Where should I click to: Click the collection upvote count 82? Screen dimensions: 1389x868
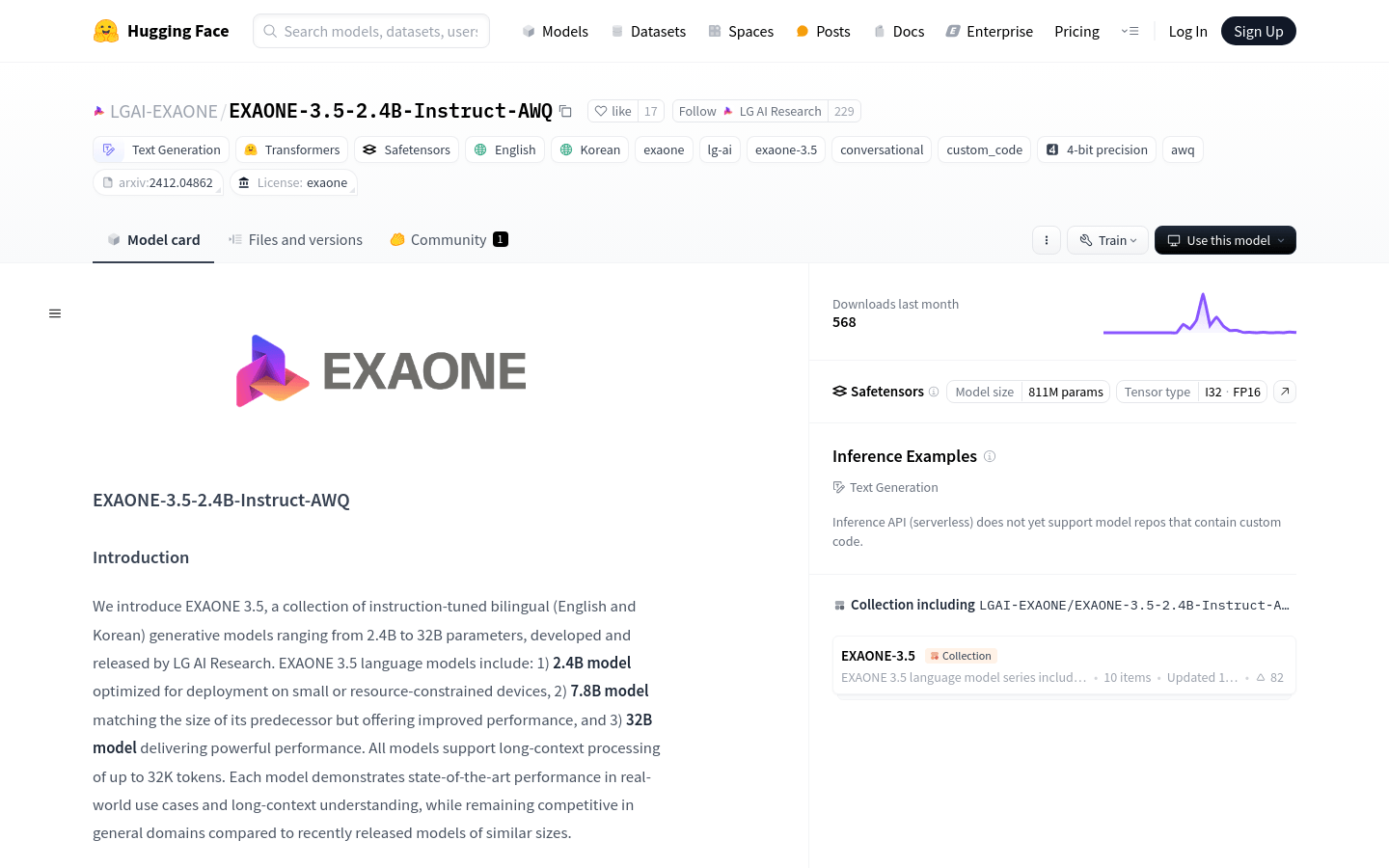[1270, 677]
